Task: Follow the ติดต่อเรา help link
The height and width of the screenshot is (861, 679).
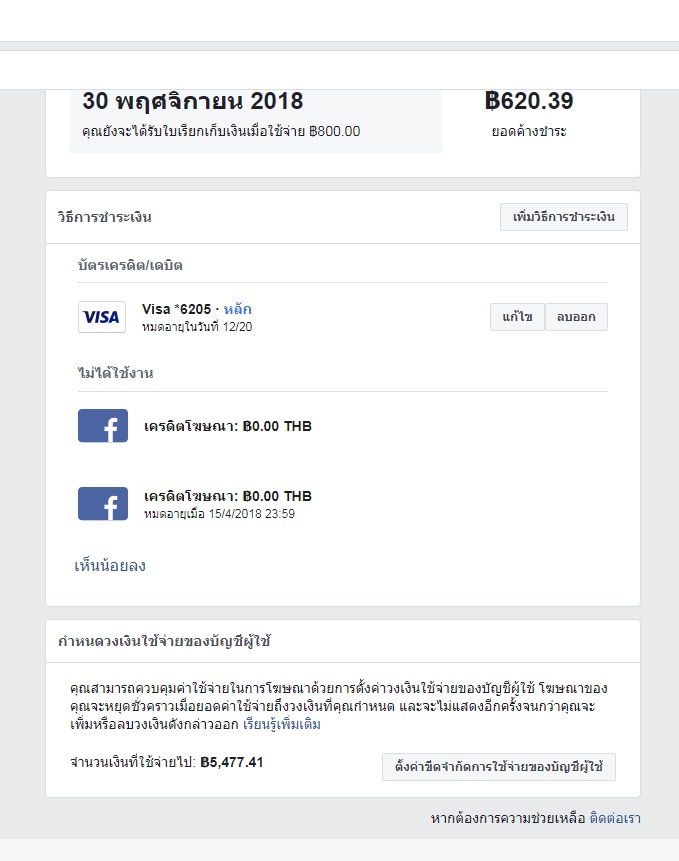Action: coord(615,818)
